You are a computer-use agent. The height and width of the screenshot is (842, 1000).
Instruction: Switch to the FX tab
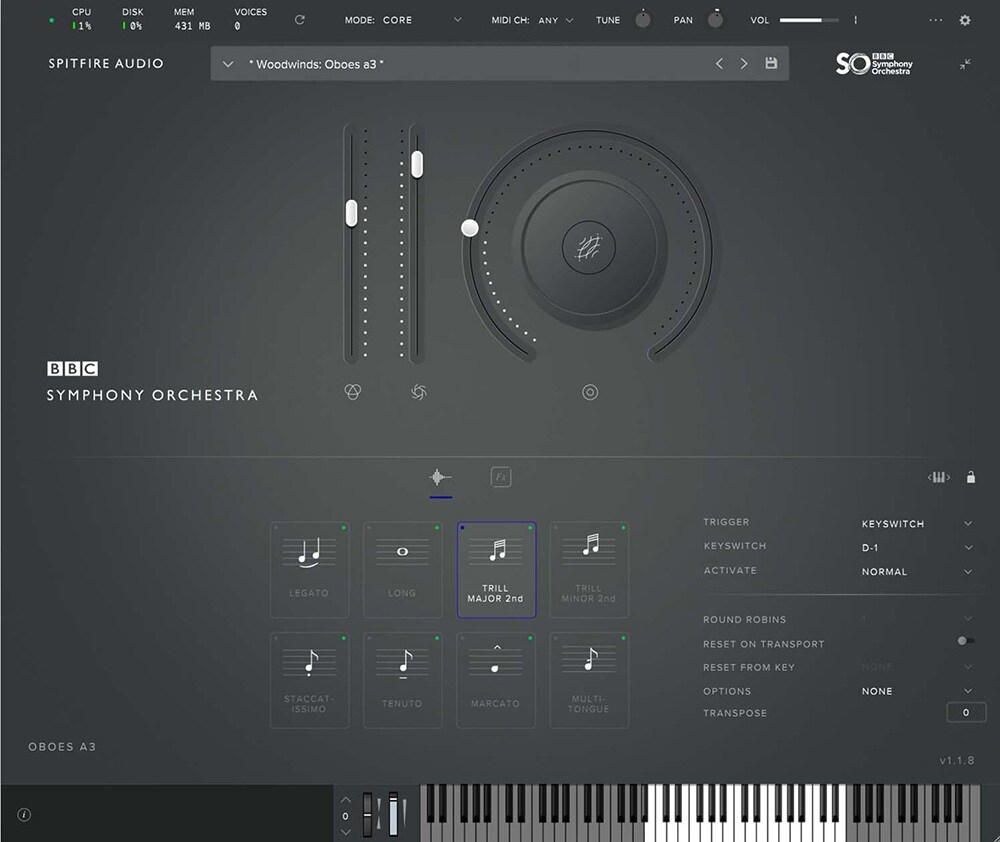point(501,476)
